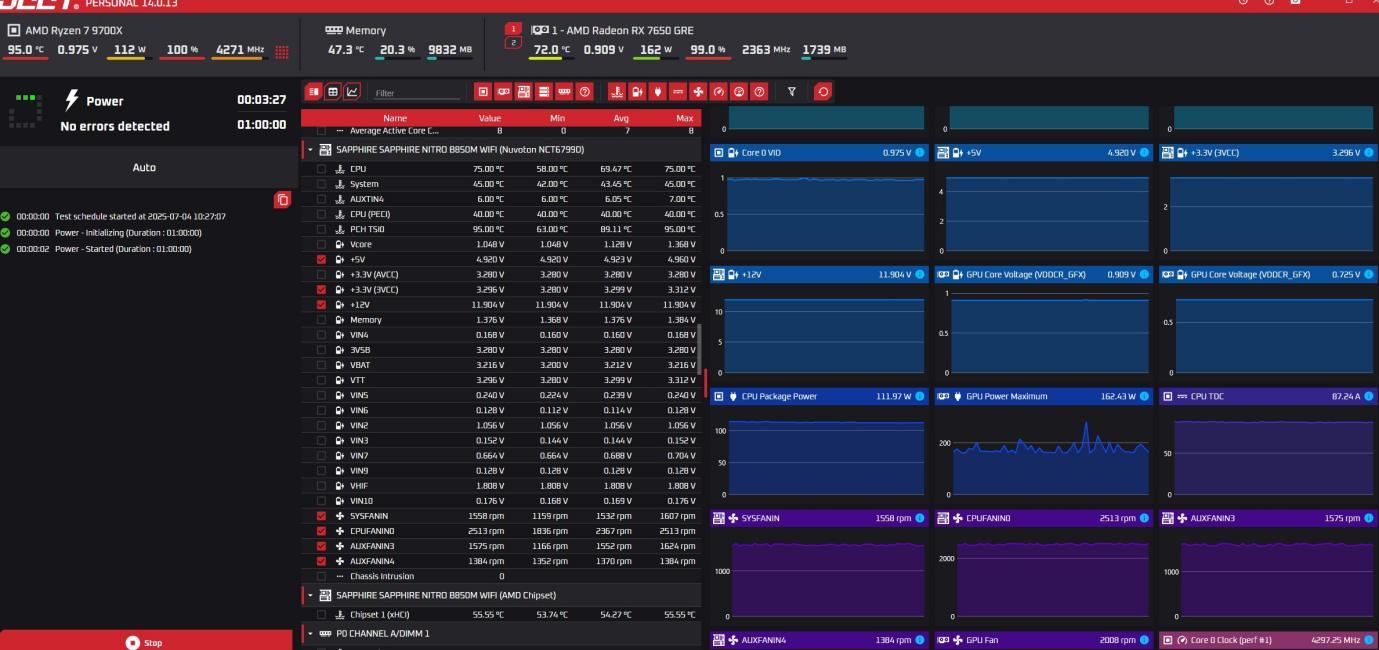Screen dimensions: 1379x650
Task: Copy the test log with clipboard icon
Action: pos(282,200)
